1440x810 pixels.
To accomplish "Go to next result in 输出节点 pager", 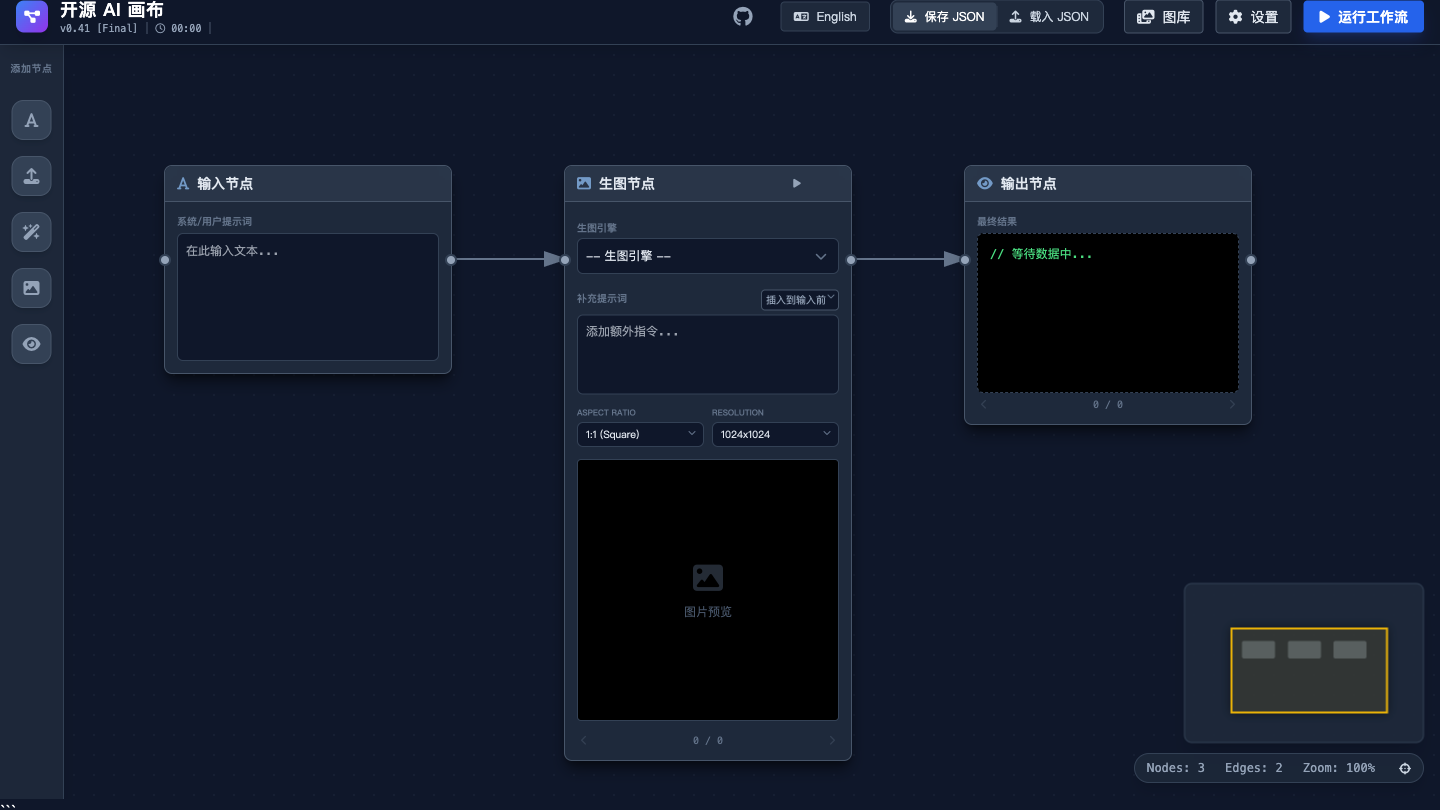I will (1232, 404).
